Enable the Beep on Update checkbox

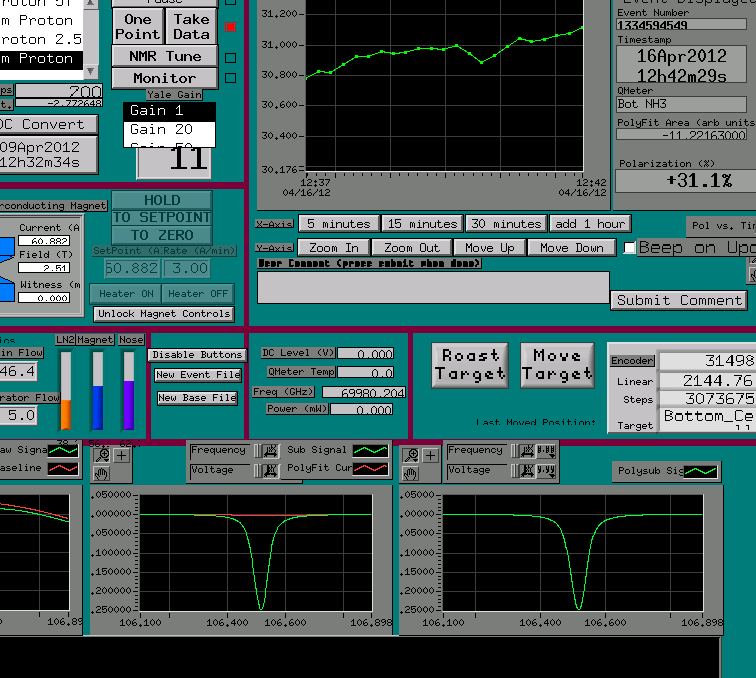tap(629, 248)
